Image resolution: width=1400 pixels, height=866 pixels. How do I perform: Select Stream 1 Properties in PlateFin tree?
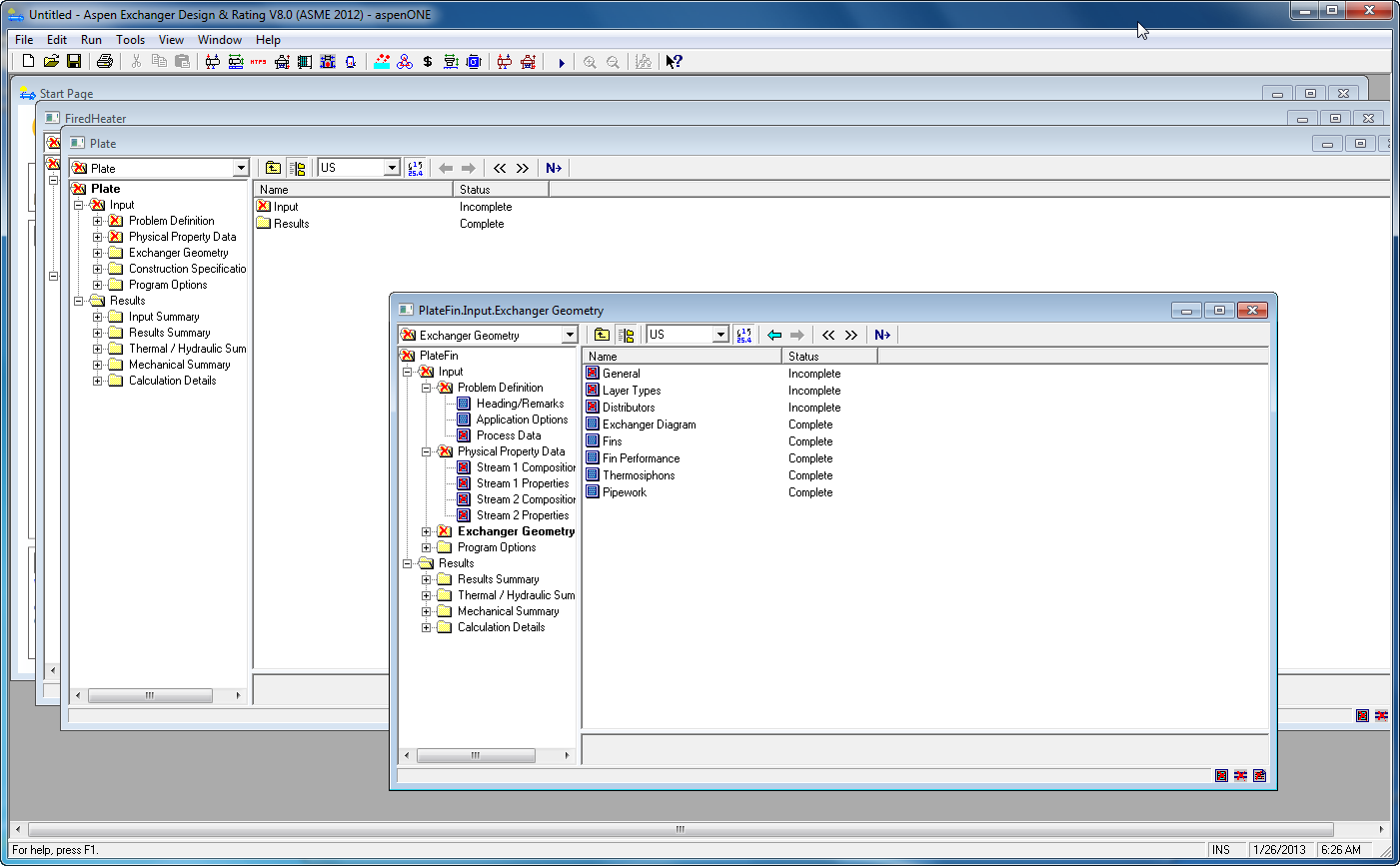pos(523,483)
